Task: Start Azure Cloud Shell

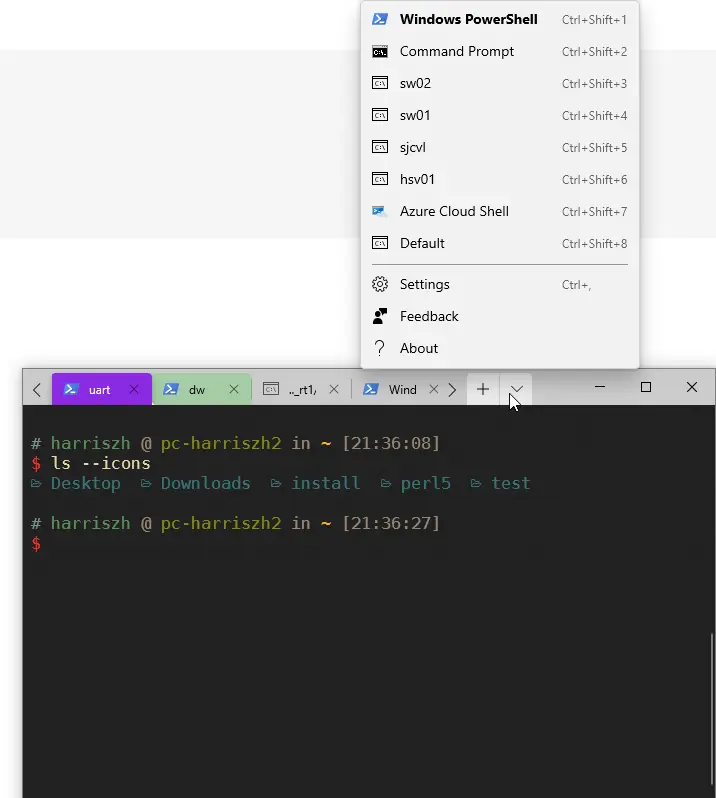Action: [x=500, y=212]
